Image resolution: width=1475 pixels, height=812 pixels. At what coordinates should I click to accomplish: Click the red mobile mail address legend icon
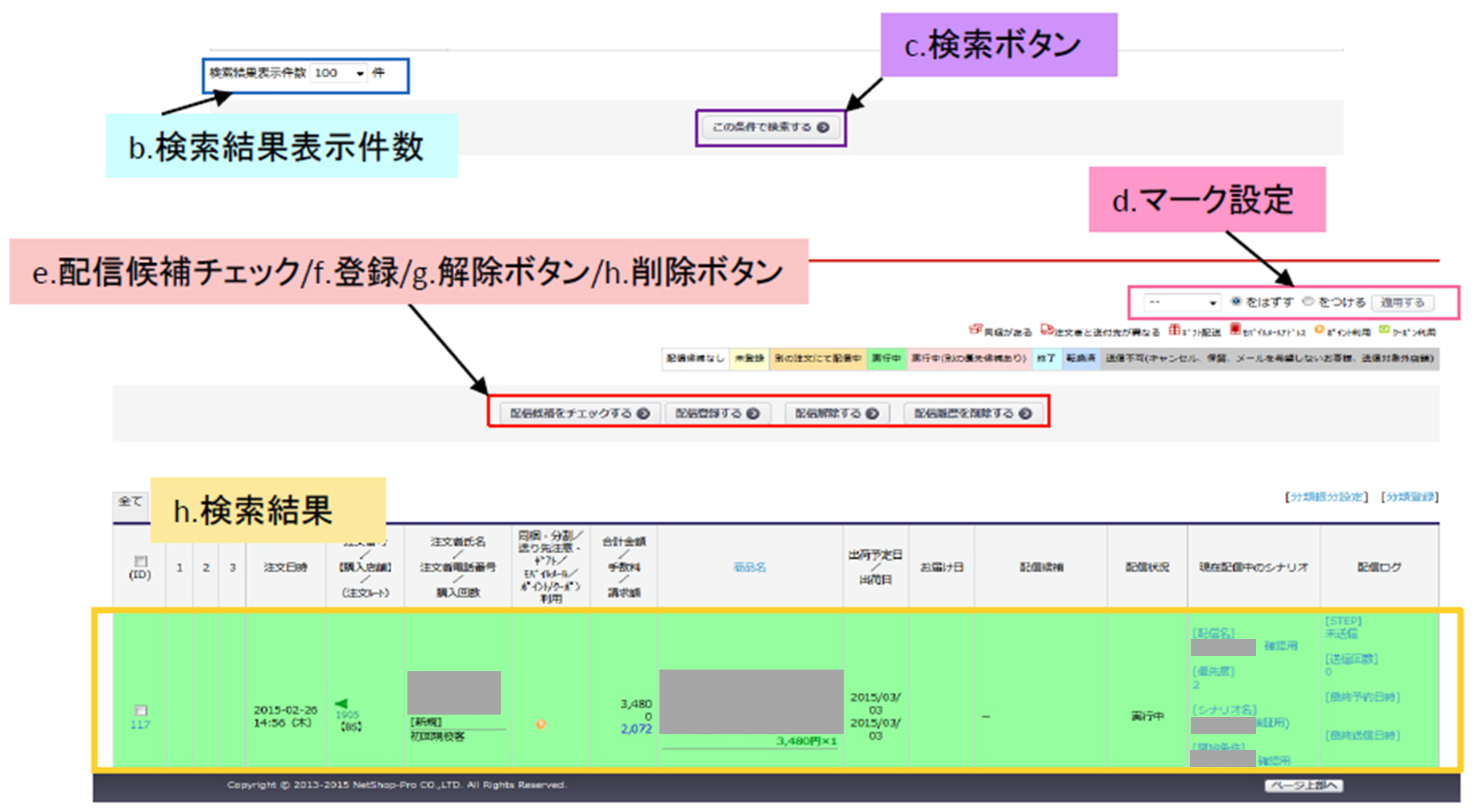[x=1235, y=330]
